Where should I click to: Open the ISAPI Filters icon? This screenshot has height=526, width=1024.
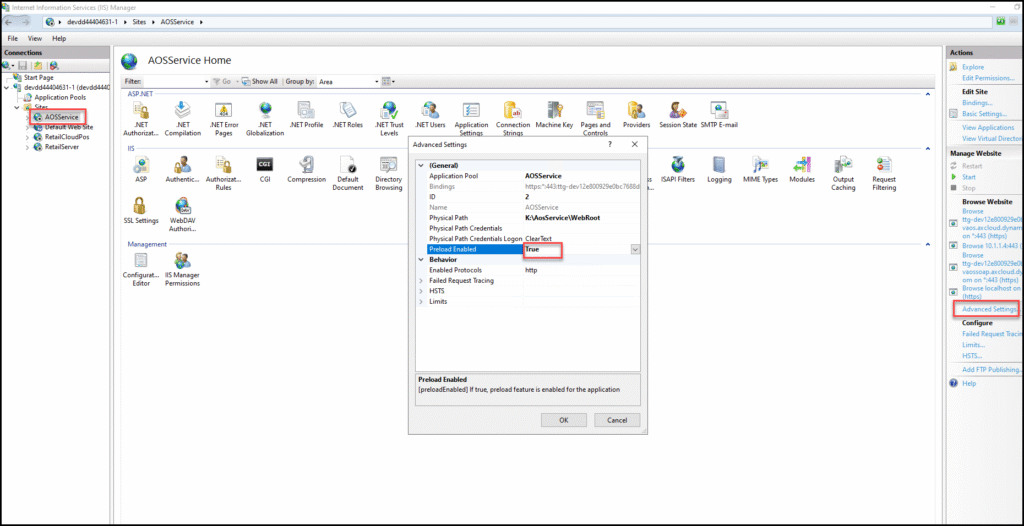click(x=678, y=169)
